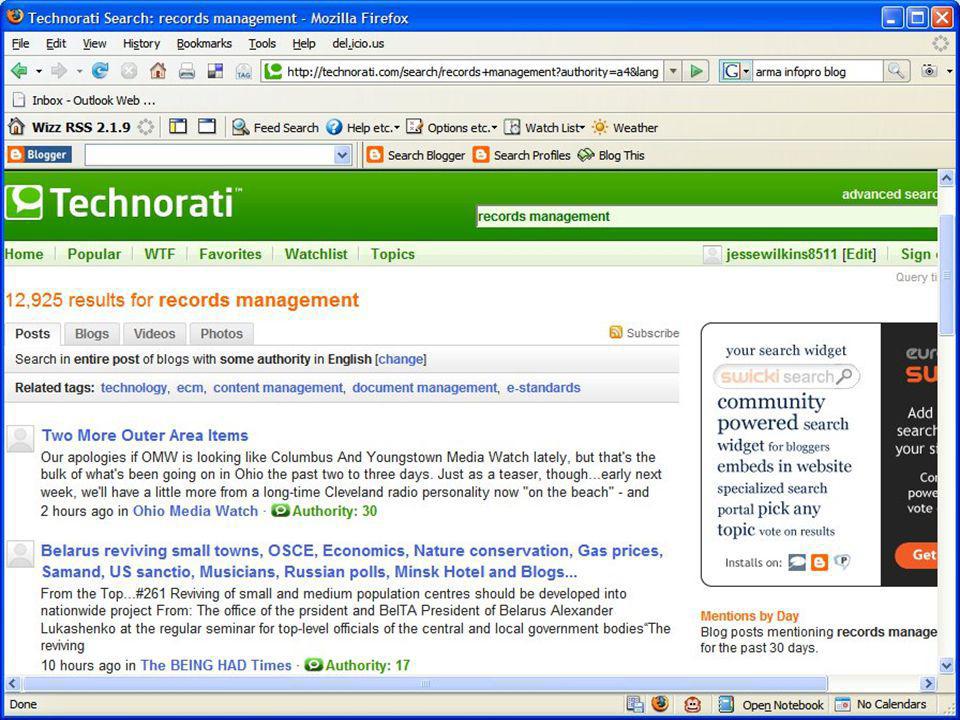Open Notebook from the status bar
960x720 pixels.
coord(771,705)
